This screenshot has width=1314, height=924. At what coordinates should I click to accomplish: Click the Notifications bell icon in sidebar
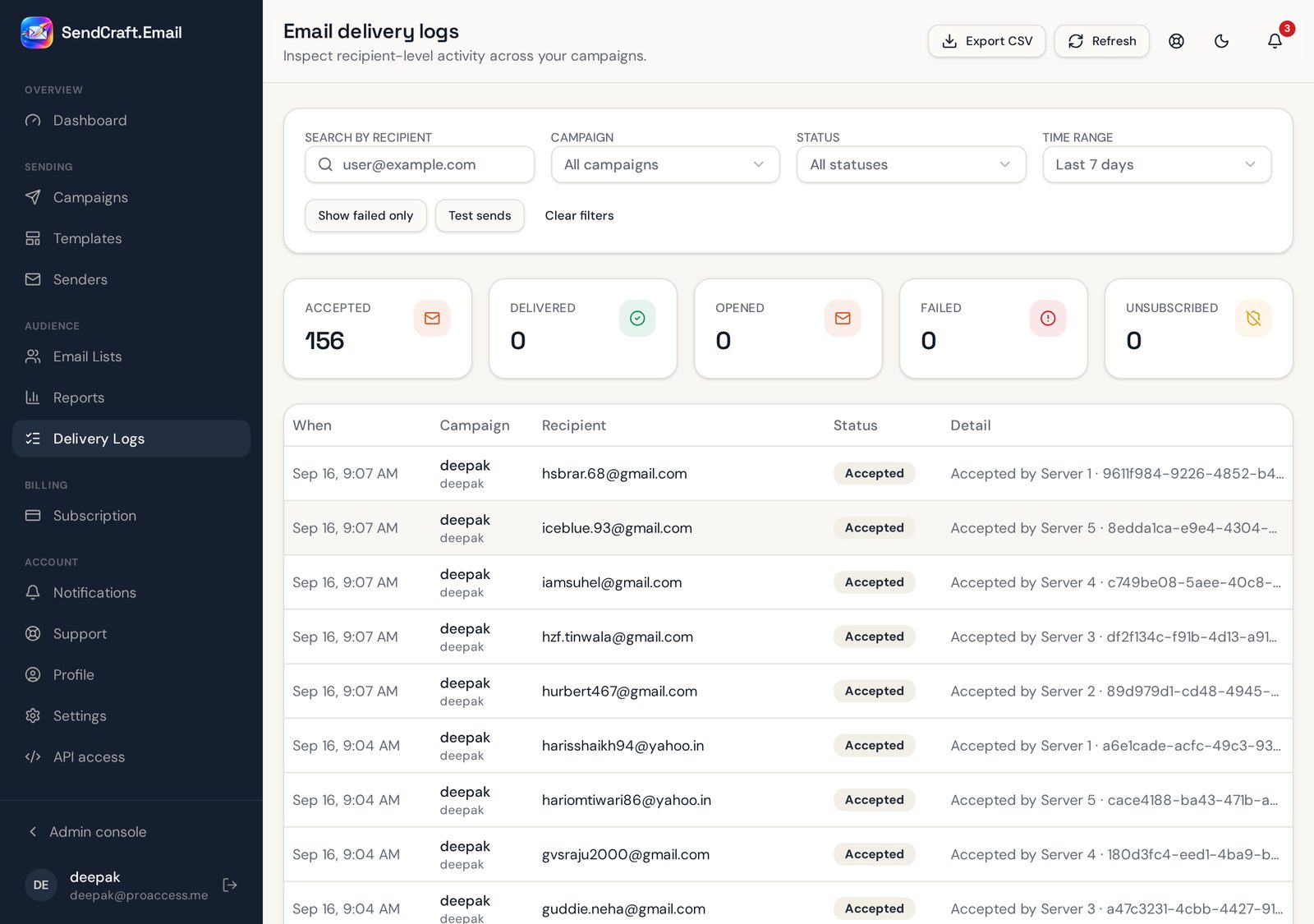33,592
